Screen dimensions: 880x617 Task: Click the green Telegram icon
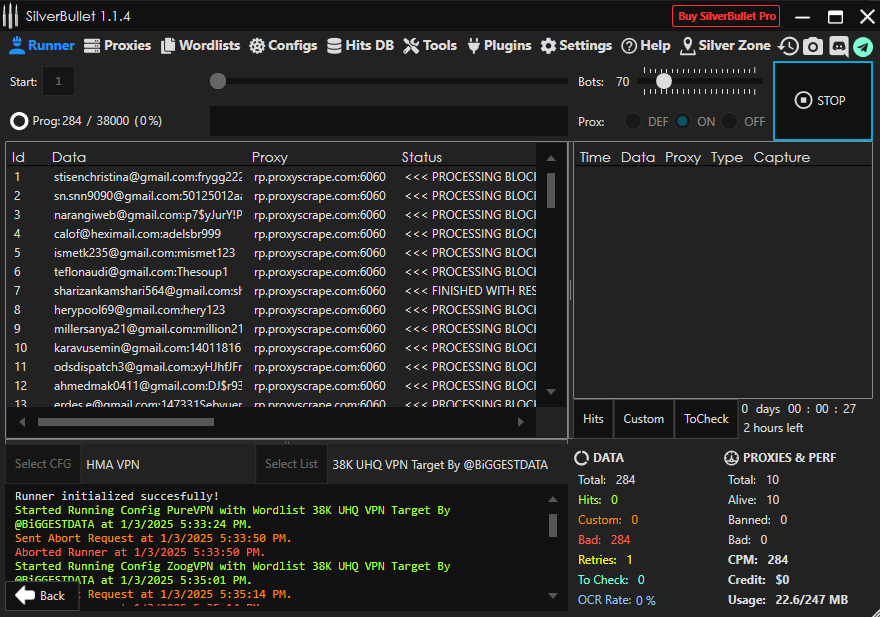(x=862, y=46)
